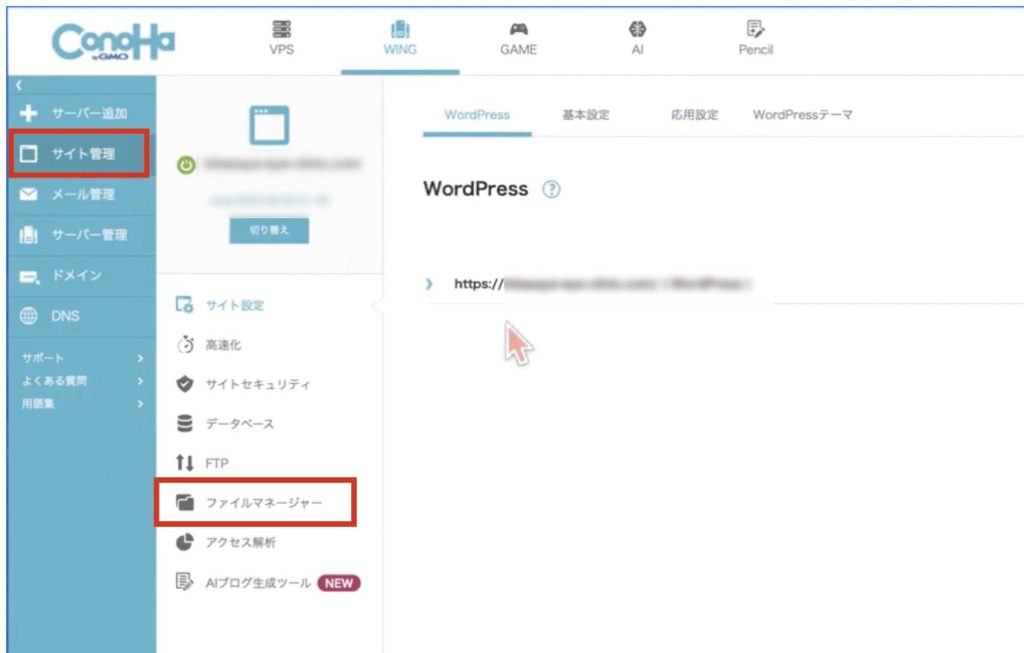
Task: Open サイトセキュリティ shield item
Action: pos(257,384)
